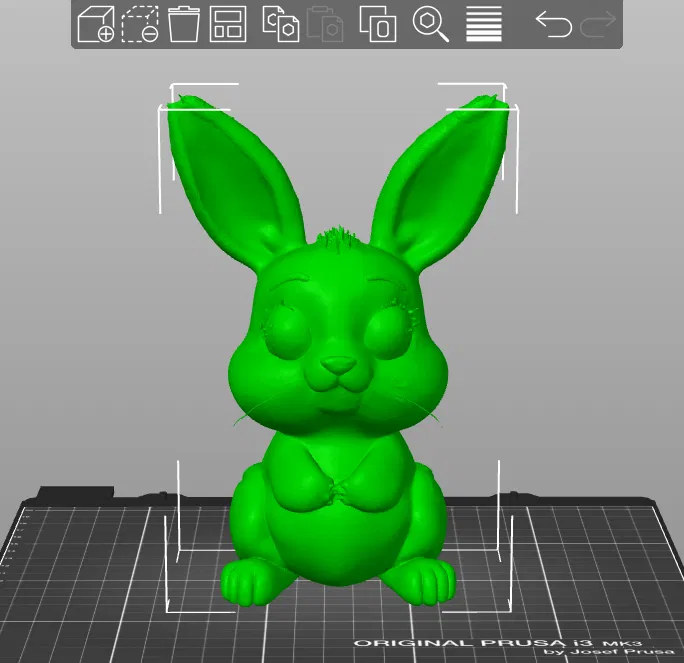This screenshot has width=684, height=663.
Task: Click the Undo arrow
Action: (x=554, y=24)
